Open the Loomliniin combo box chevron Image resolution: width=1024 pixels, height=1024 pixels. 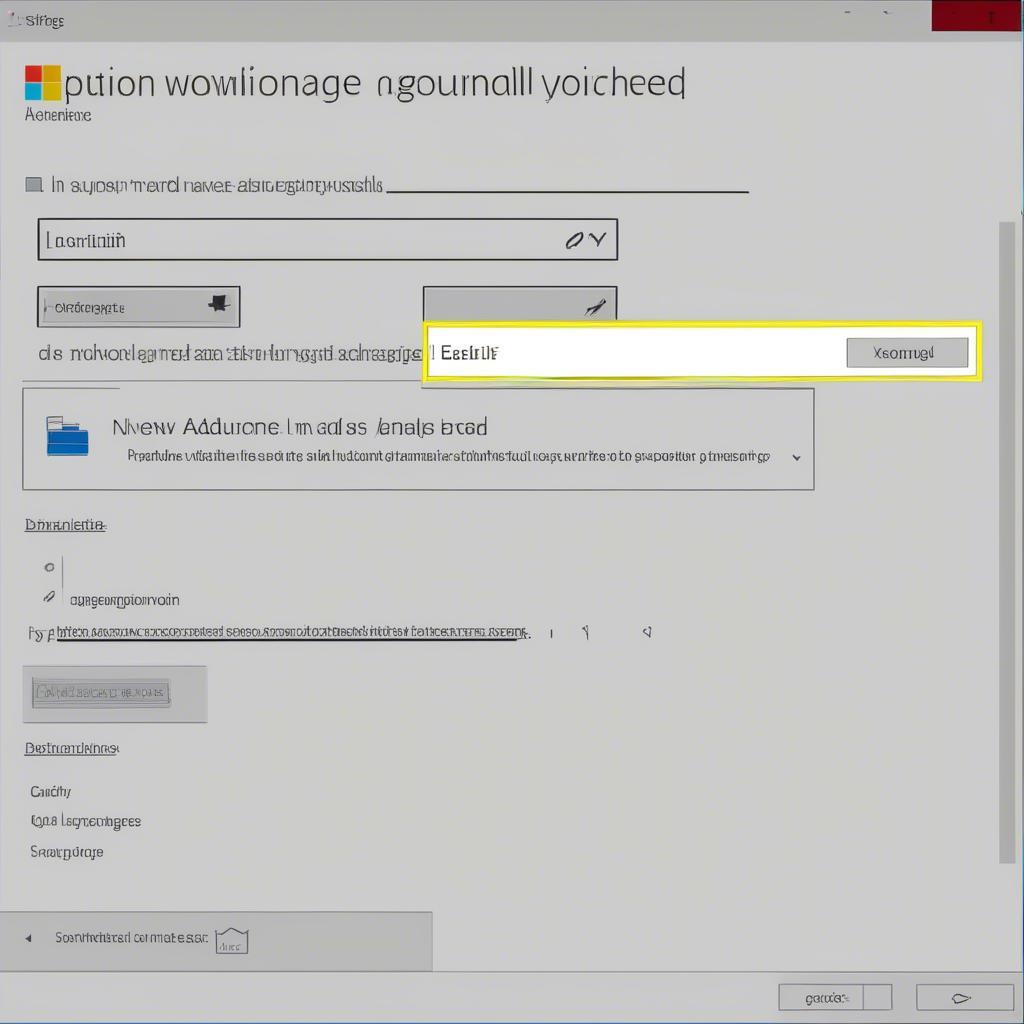(598, 240)
